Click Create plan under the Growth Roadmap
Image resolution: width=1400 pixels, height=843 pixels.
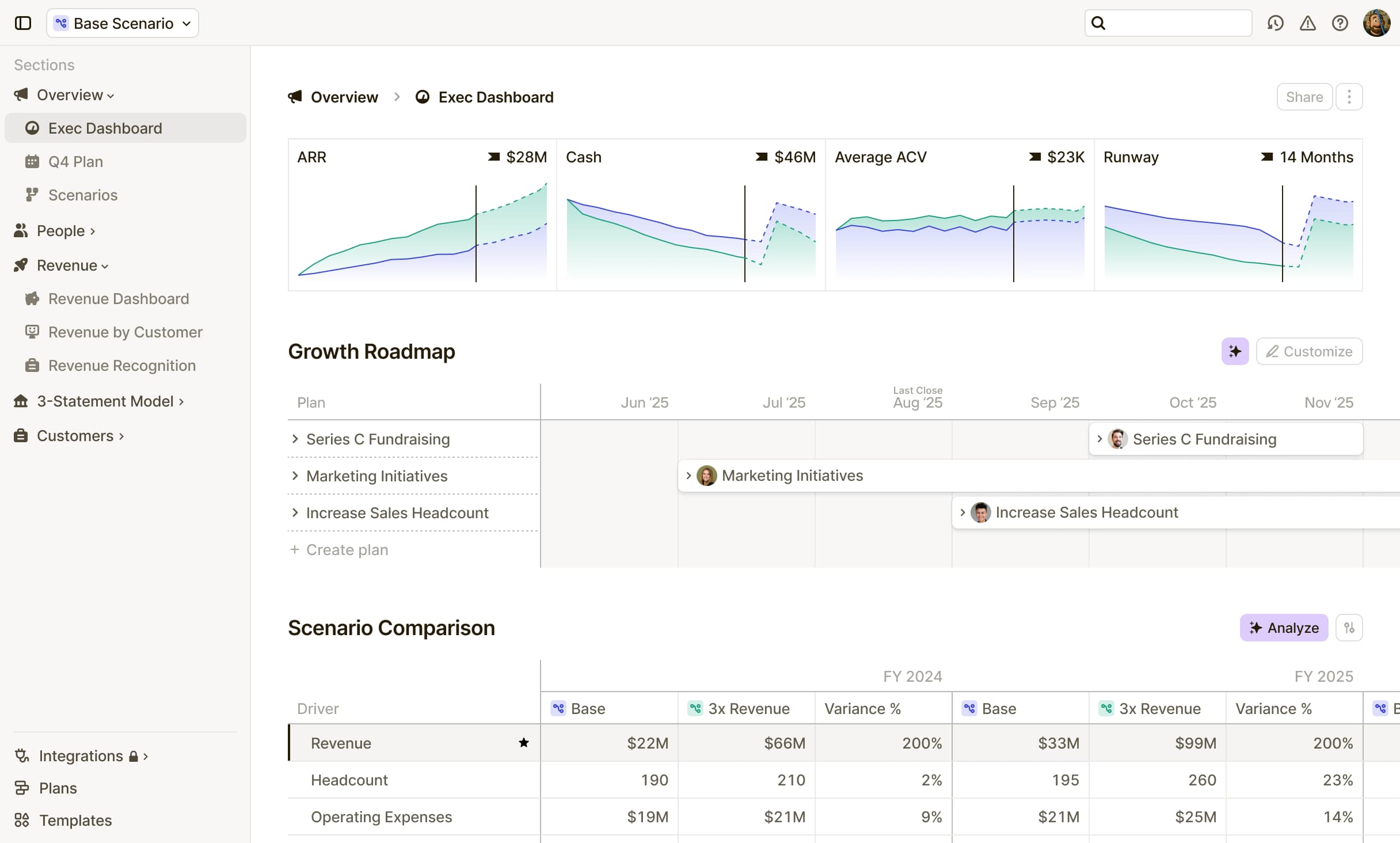click(x=340, y=549)
